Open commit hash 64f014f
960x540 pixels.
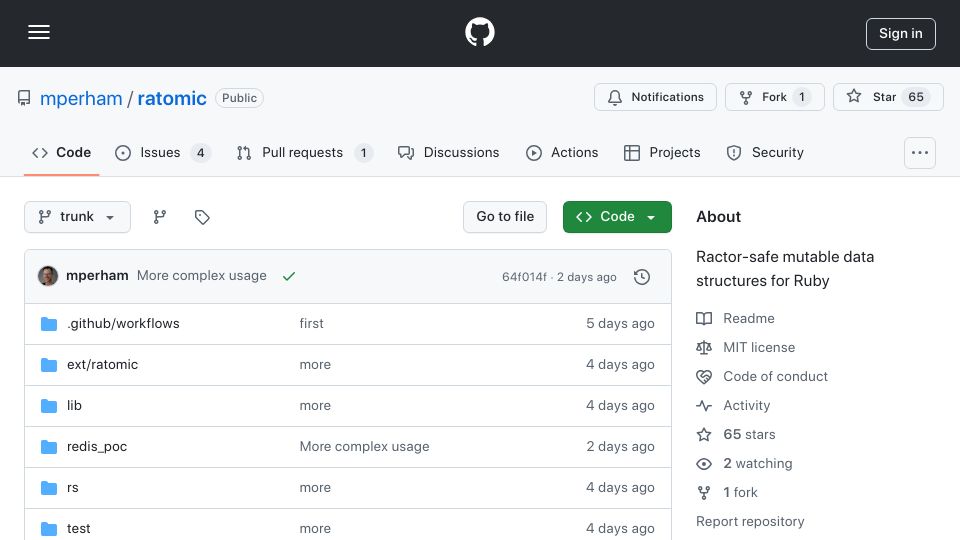(524, 277)
